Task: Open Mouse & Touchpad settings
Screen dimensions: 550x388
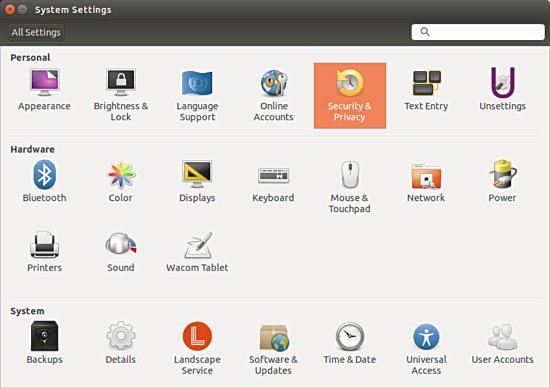Action: point(350,187)
